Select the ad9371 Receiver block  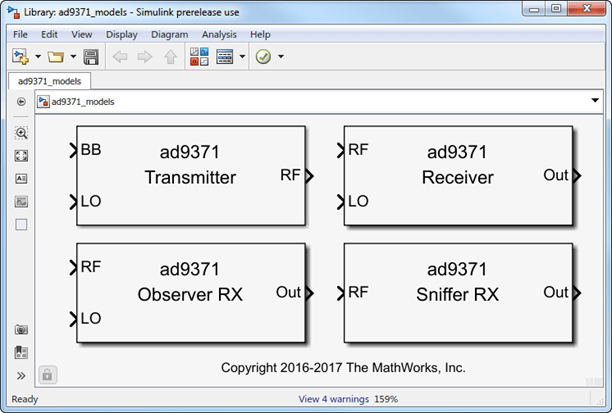click(458, 176)
